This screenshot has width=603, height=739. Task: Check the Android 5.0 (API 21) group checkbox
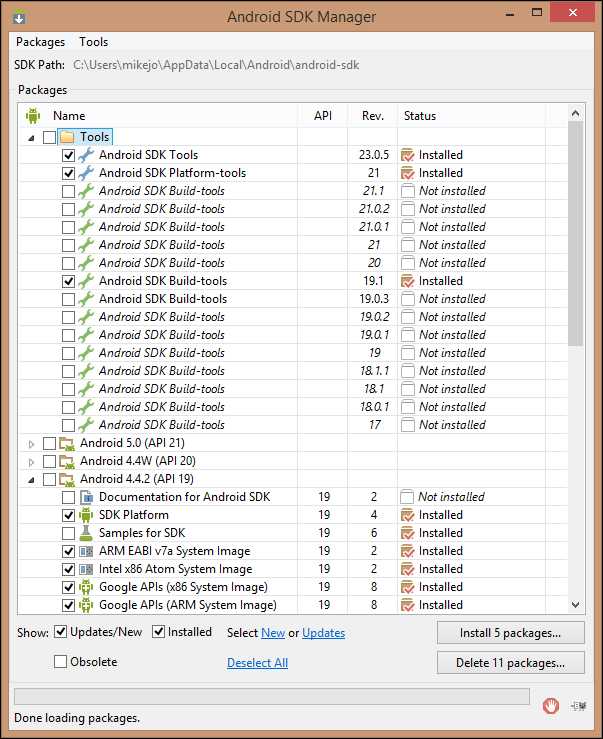point(50,443)
